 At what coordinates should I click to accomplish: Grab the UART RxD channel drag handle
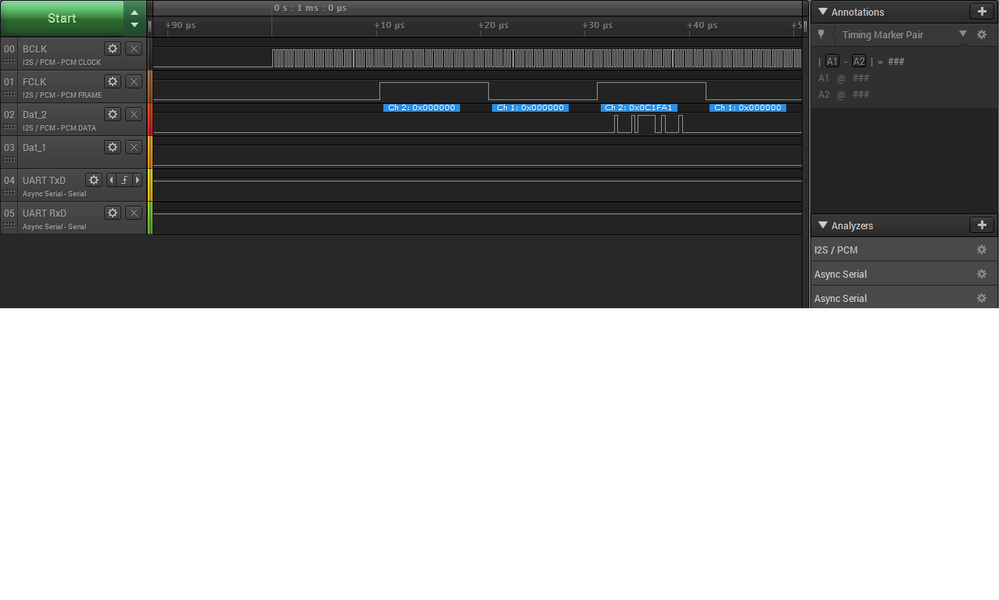coord(9,225)
